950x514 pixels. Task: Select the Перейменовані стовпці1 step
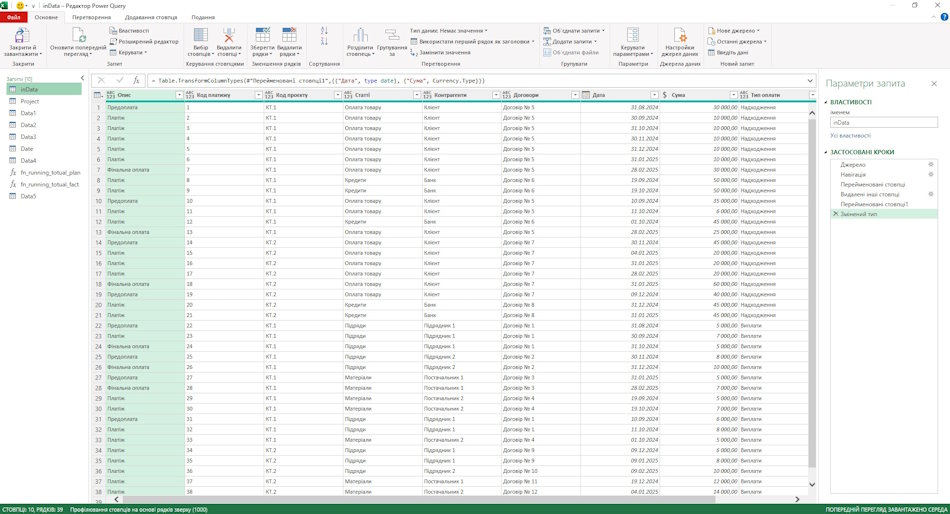tap(874, 204)
